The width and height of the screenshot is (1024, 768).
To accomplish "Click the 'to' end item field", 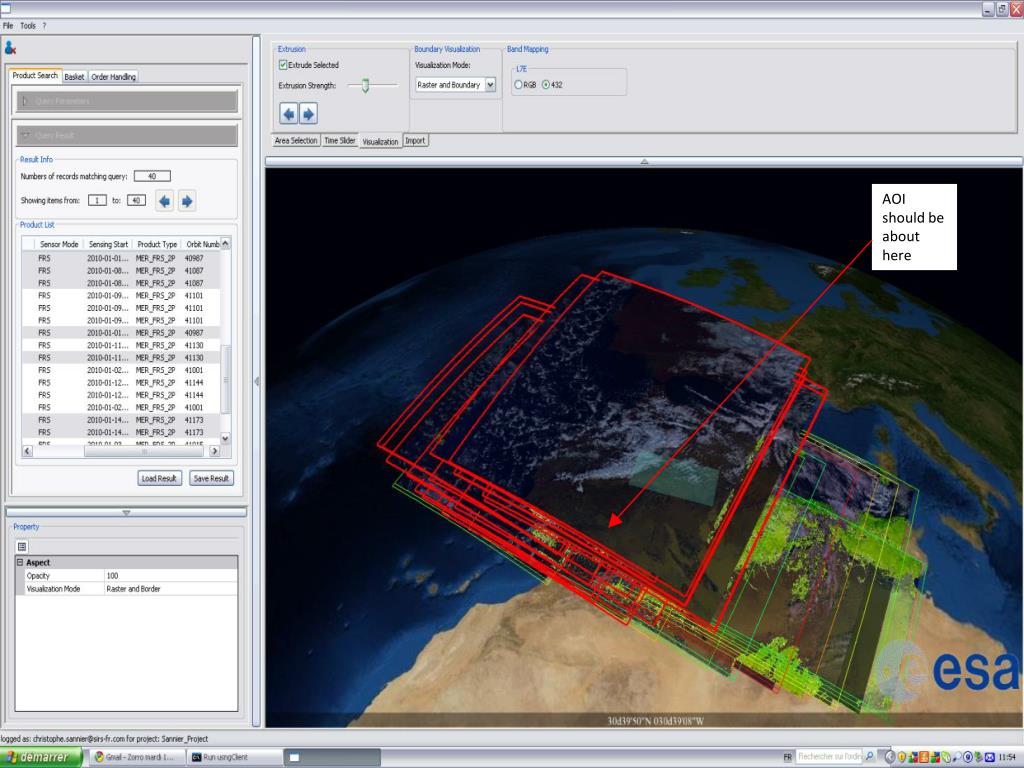I will tap(136, 200).
